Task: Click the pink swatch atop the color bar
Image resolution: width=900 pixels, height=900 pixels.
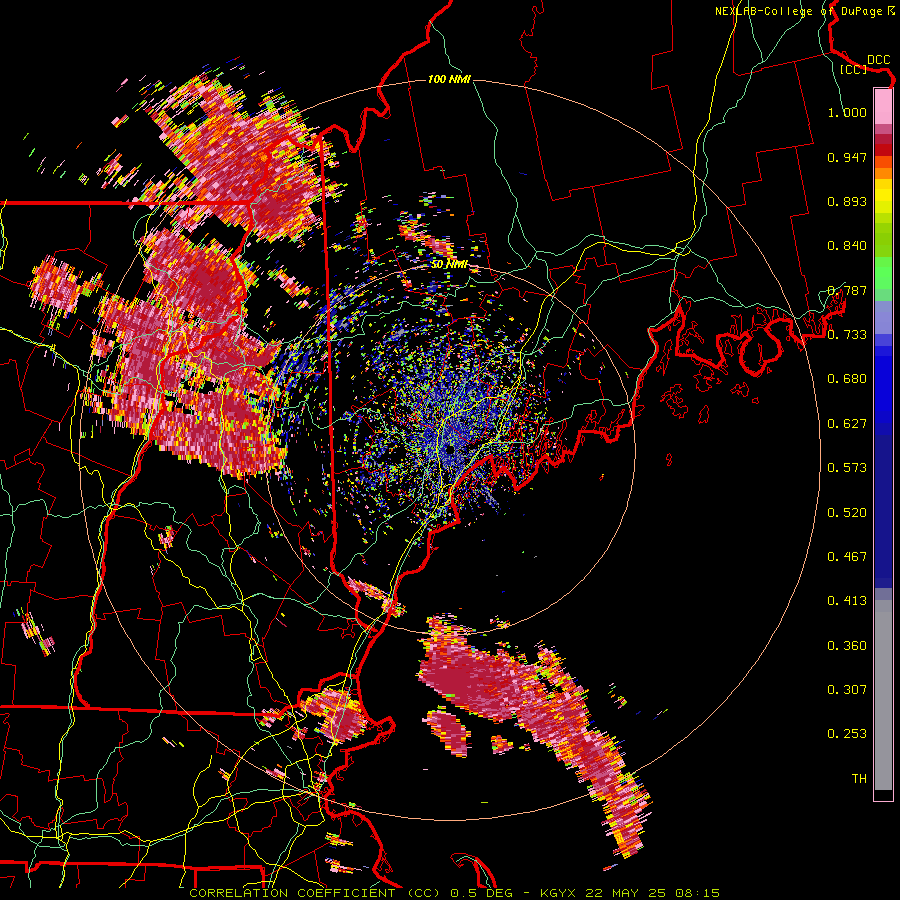Action: [x=883, y=106]
